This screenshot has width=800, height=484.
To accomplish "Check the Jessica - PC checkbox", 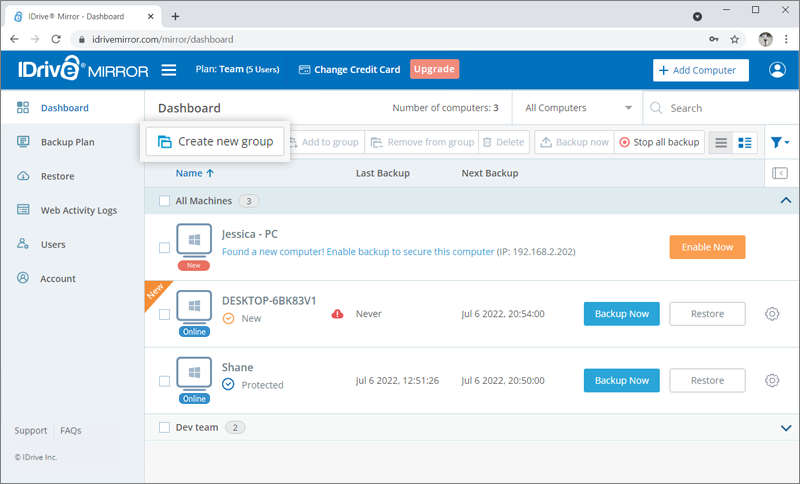I will point(164,248).
